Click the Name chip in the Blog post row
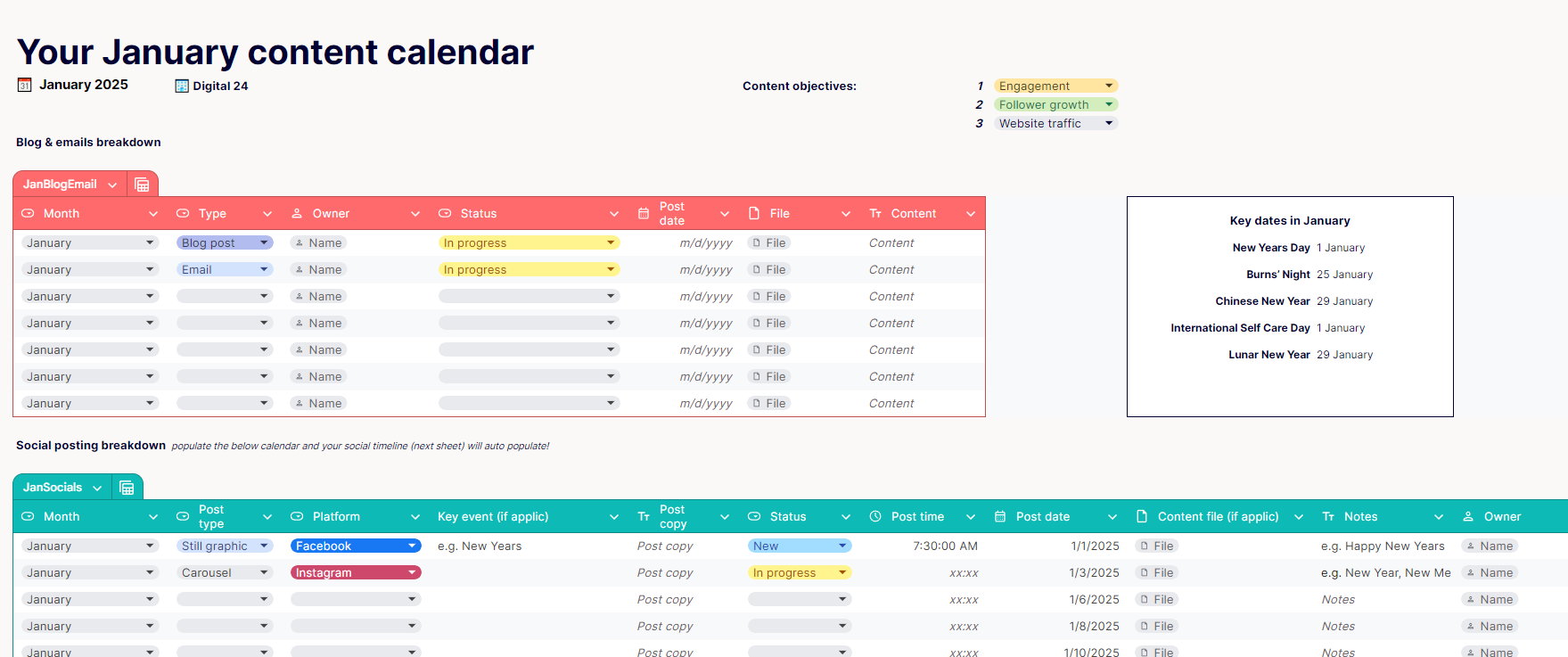1568x657 pixels. 319,243
